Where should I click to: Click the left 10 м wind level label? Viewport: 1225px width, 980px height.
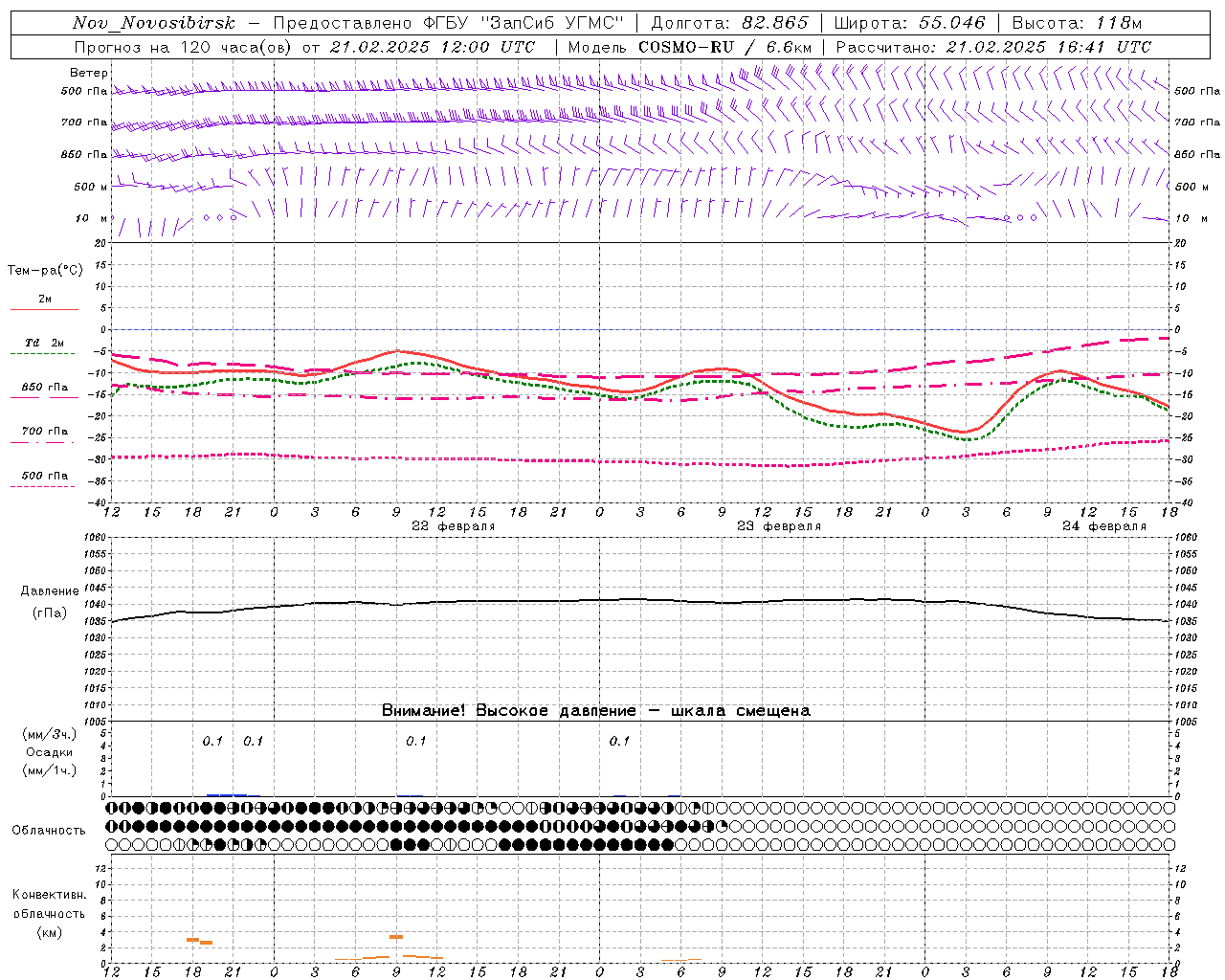pos(92,218)
